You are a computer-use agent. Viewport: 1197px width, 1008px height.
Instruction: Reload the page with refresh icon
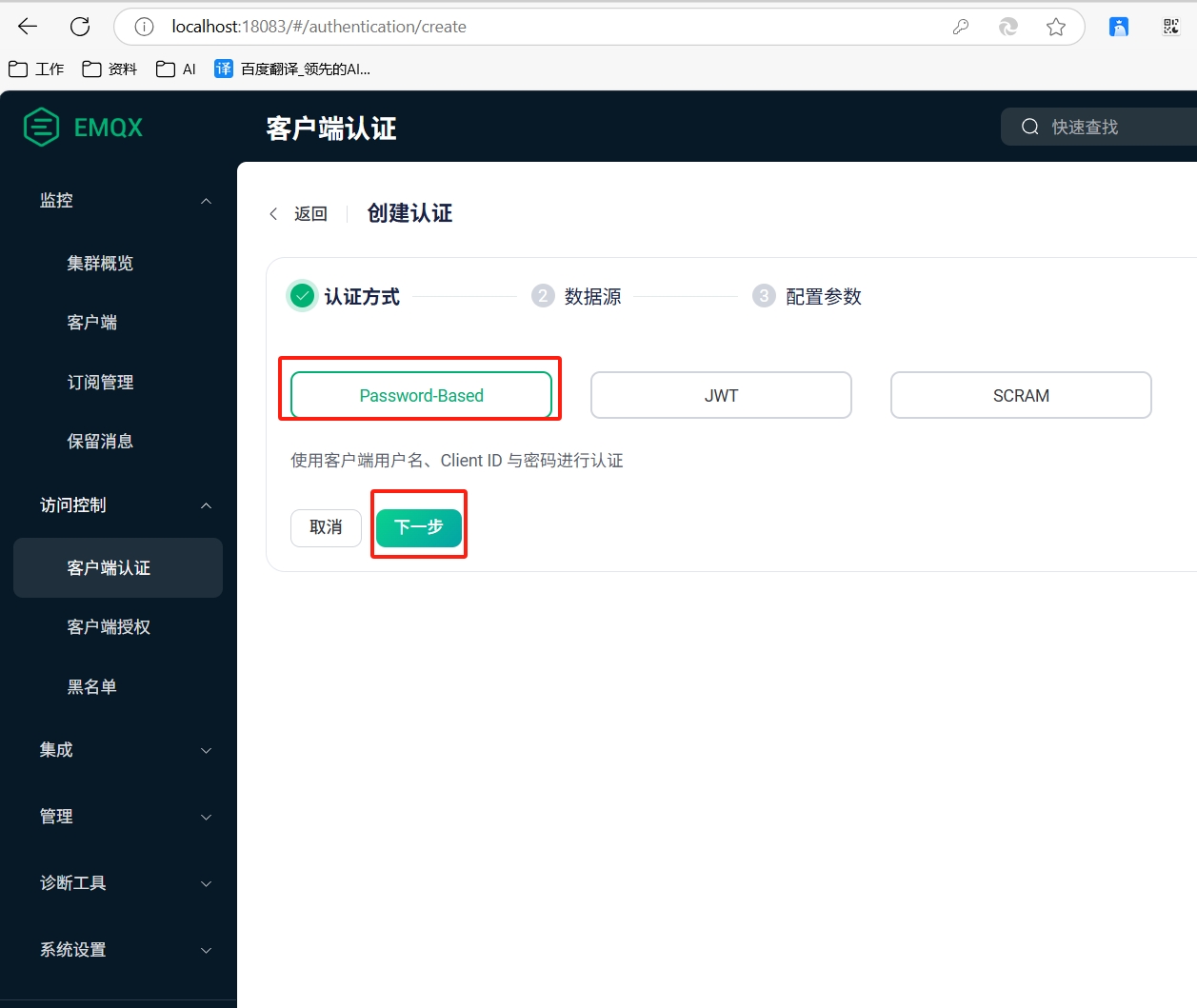pos(80,27)
